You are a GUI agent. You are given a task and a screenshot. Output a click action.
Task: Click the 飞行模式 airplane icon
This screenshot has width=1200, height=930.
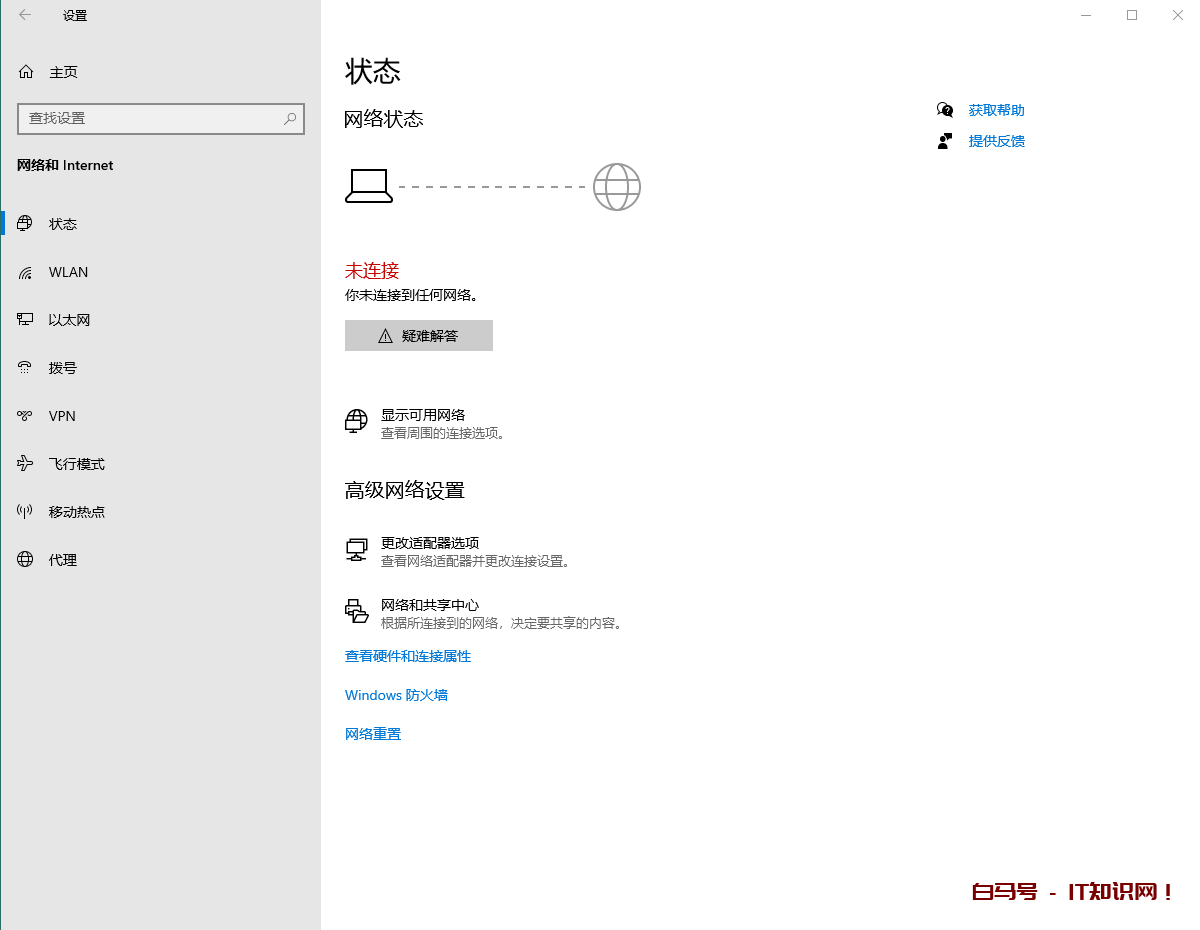tap(26, 464)
